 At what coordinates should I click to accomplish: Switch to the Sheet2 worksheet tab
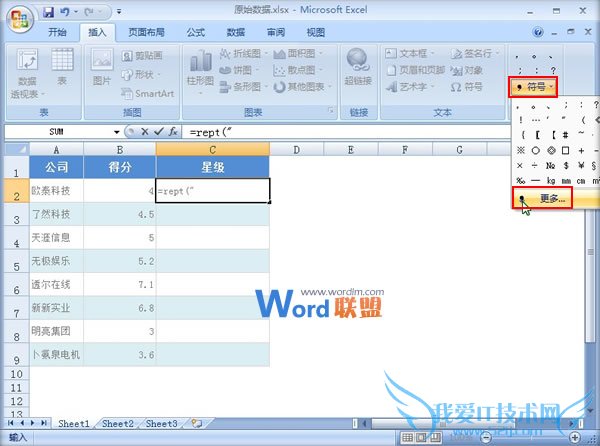coord(117,423)
